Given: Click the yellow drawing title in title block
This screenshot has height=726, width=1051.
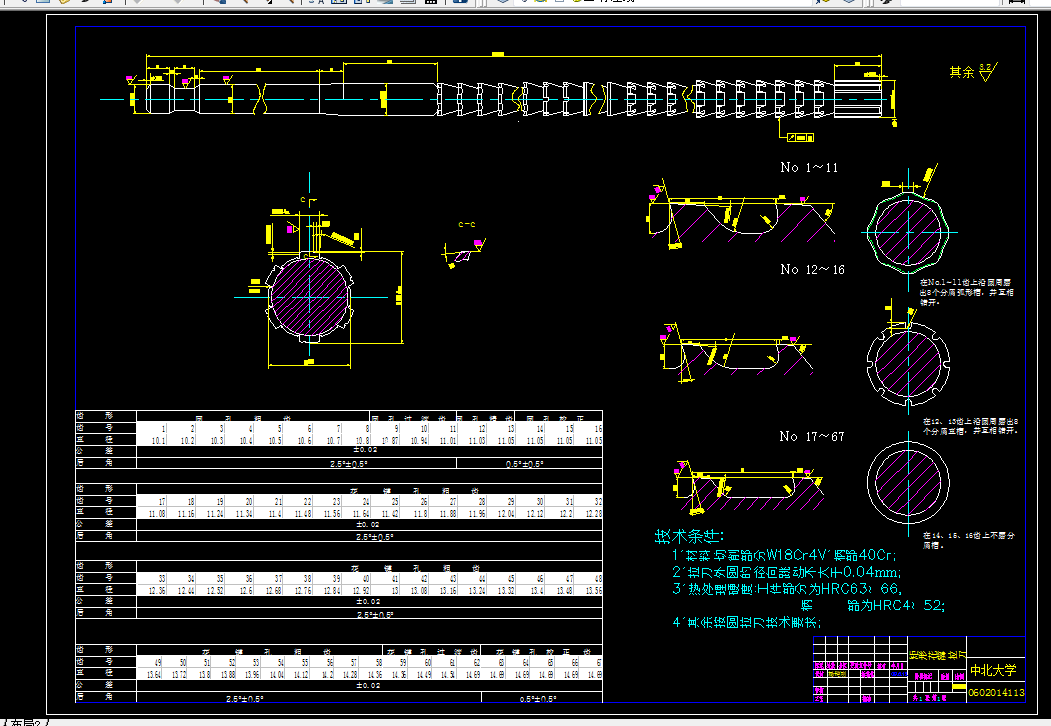Looking at the screenshot, I should 937,654.
